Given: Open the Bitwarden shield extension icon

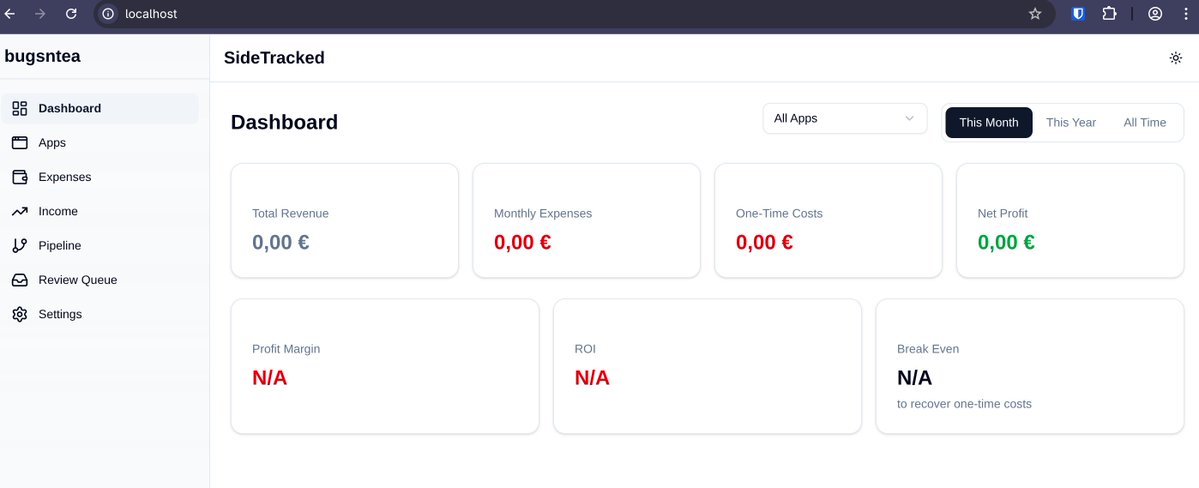Looking at the screenshot, I should click(1078, 14).
